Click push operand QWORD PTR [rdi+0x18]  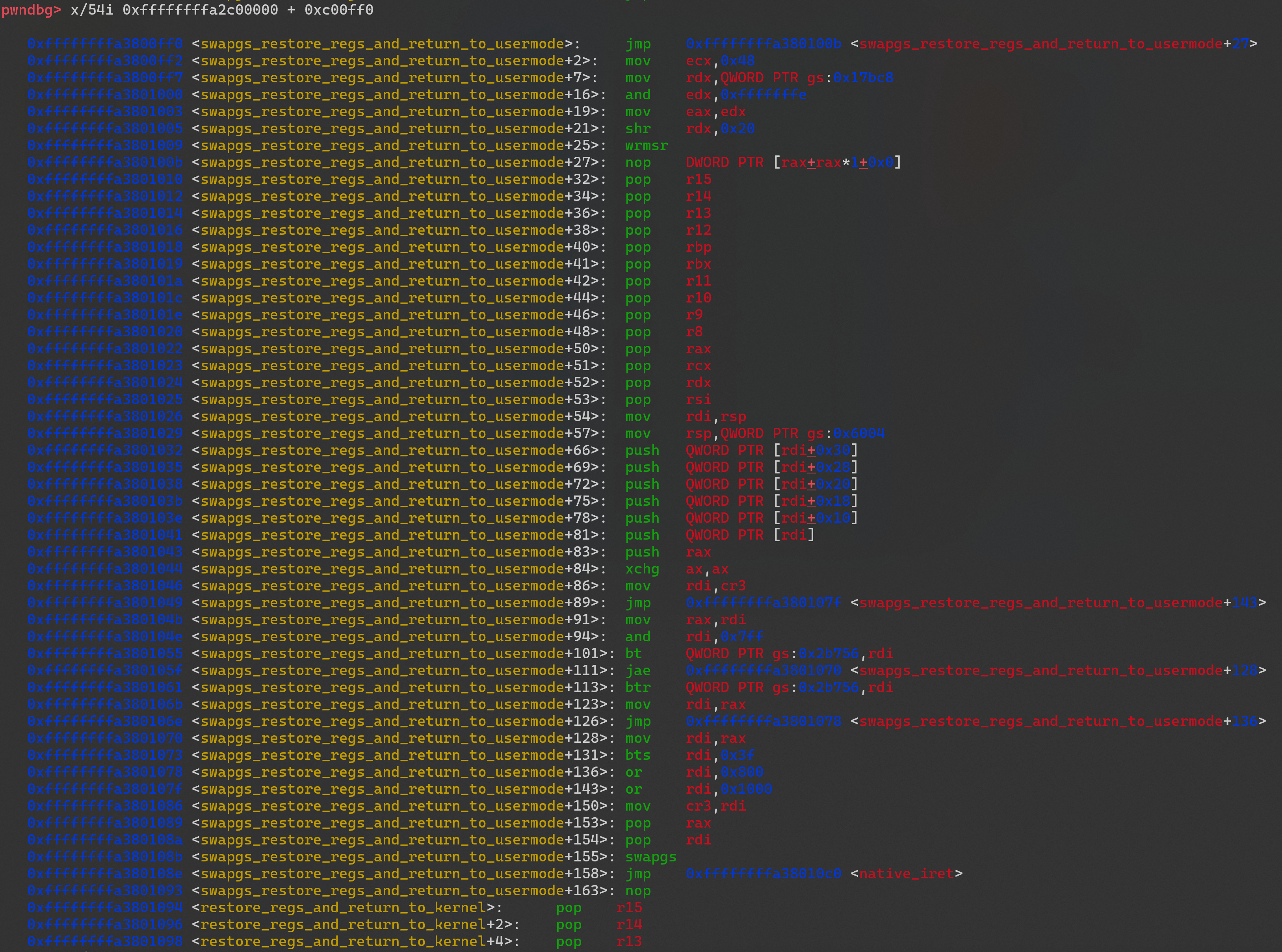pos(772,501)
